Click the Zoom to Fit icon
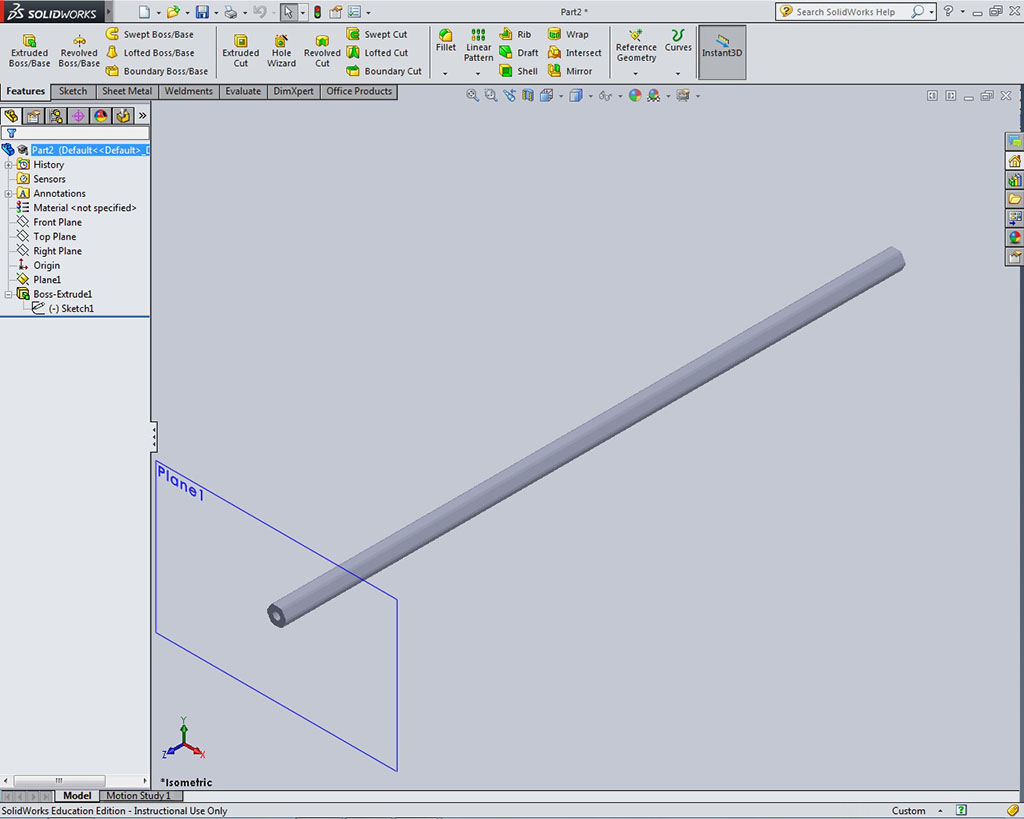 pos(473,96)
